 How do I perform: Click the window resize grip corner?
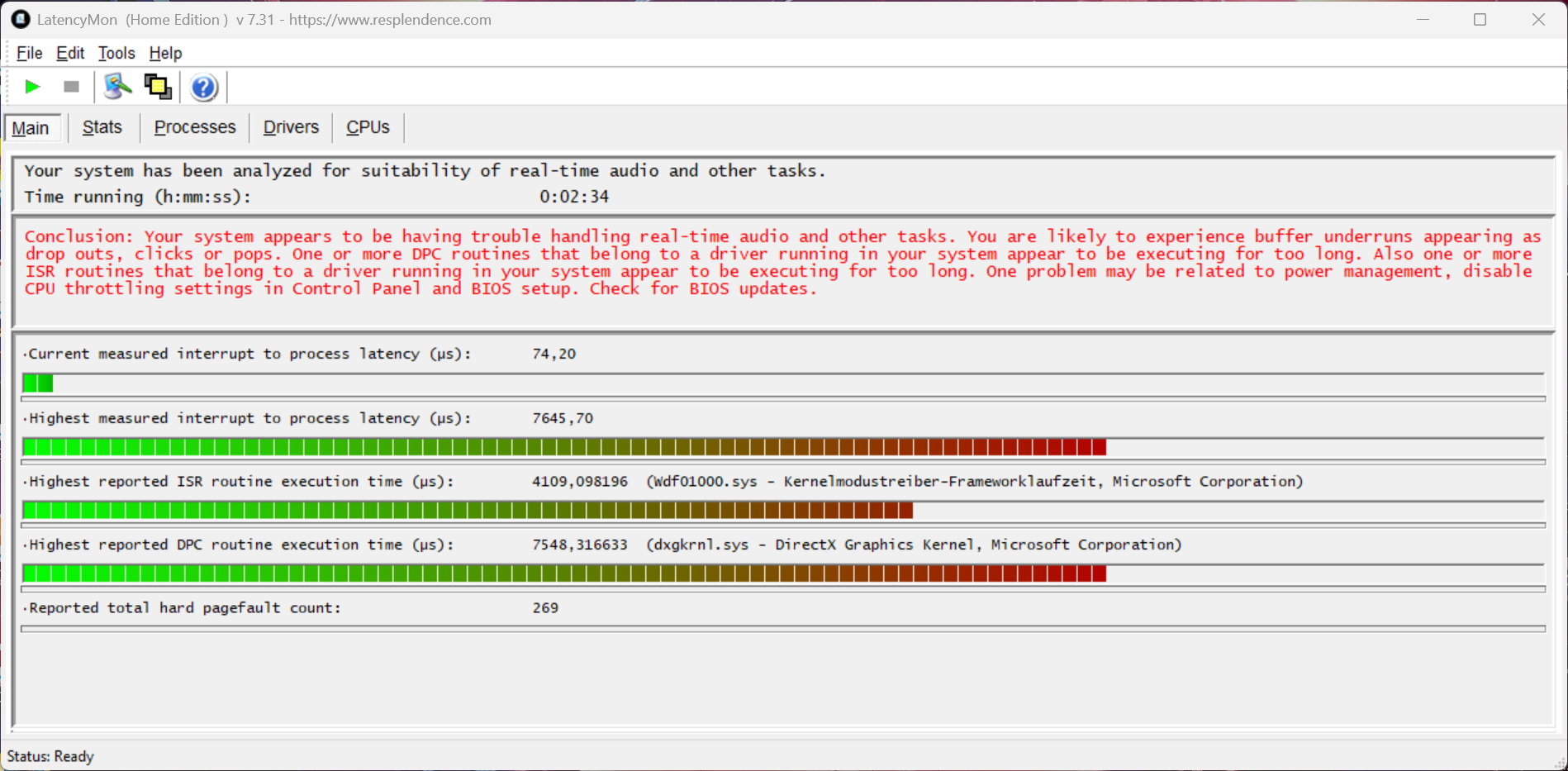(1559, 763)
